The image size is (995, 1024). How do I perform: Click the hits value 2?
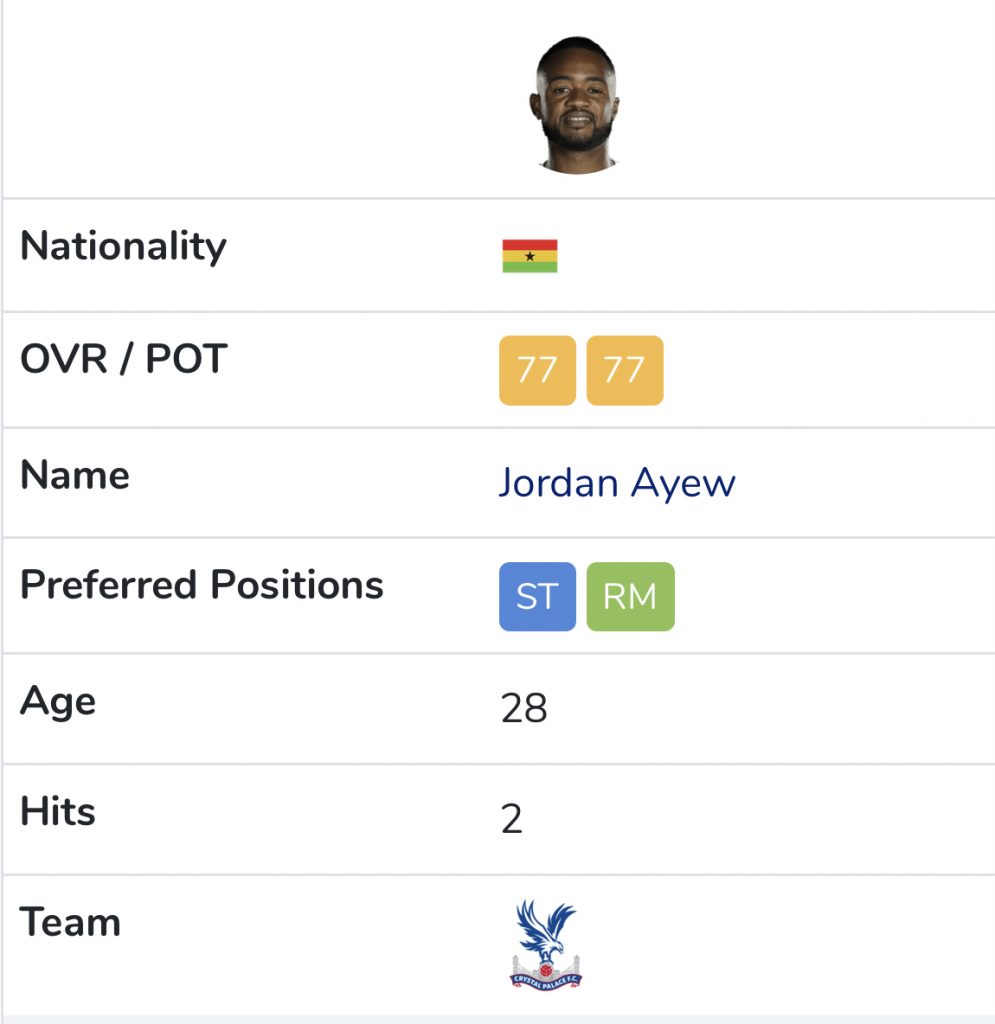point(512,819)
